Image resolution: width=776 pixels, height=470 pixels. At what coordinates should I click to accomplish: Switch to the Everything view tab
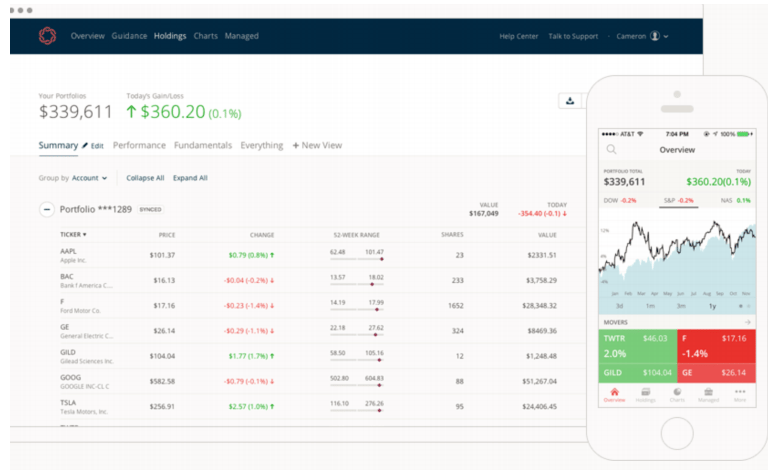[x=262, y=145]
